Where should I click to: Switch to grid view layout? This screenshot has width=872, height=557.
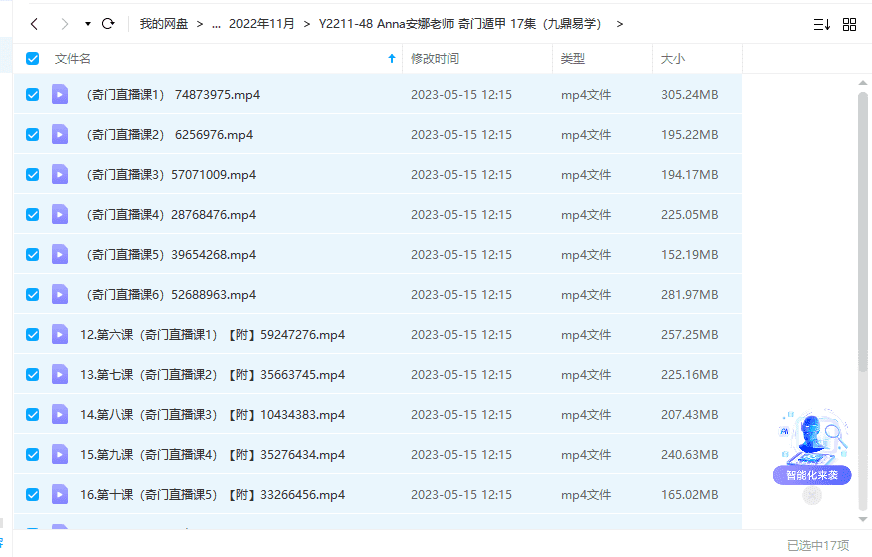849,24
